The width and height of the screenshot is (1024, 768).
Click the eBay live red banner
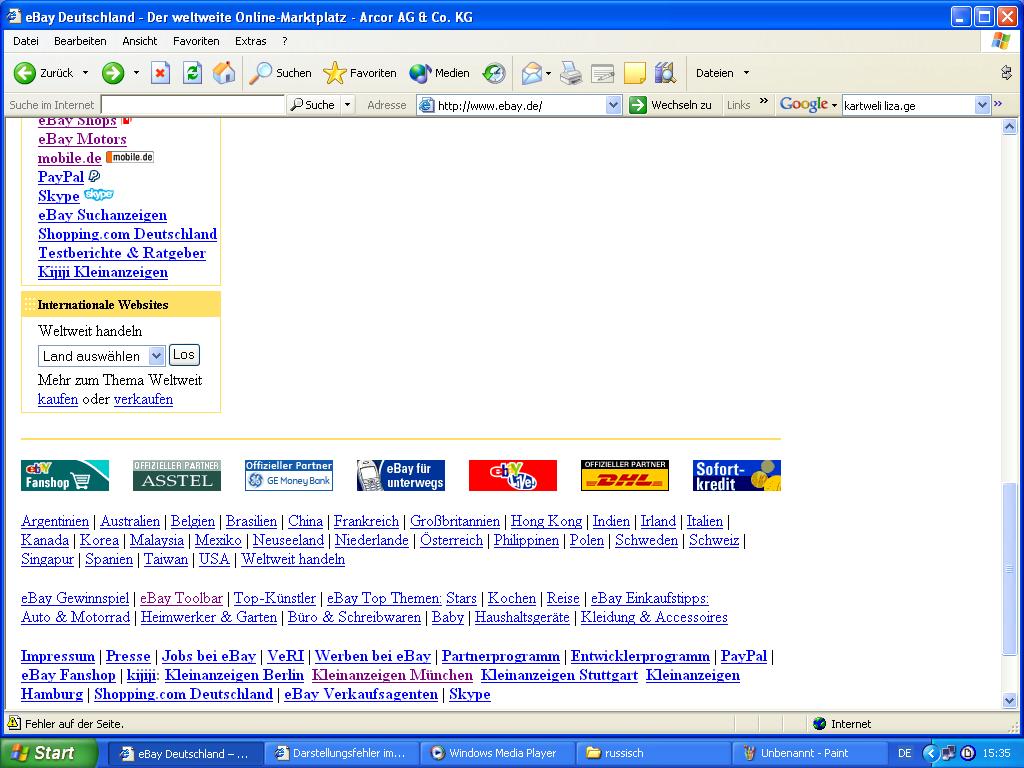click(513, 475)
